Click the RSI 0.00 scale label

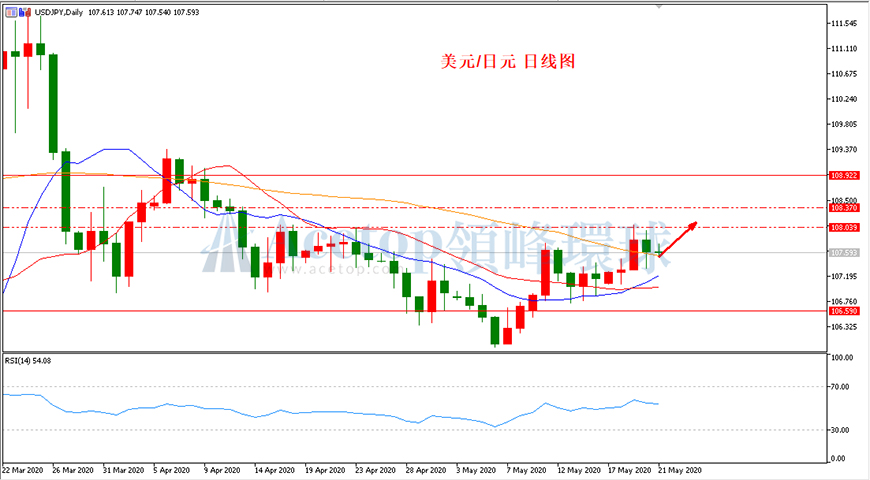pyautogui.click(x=839, y=459)
